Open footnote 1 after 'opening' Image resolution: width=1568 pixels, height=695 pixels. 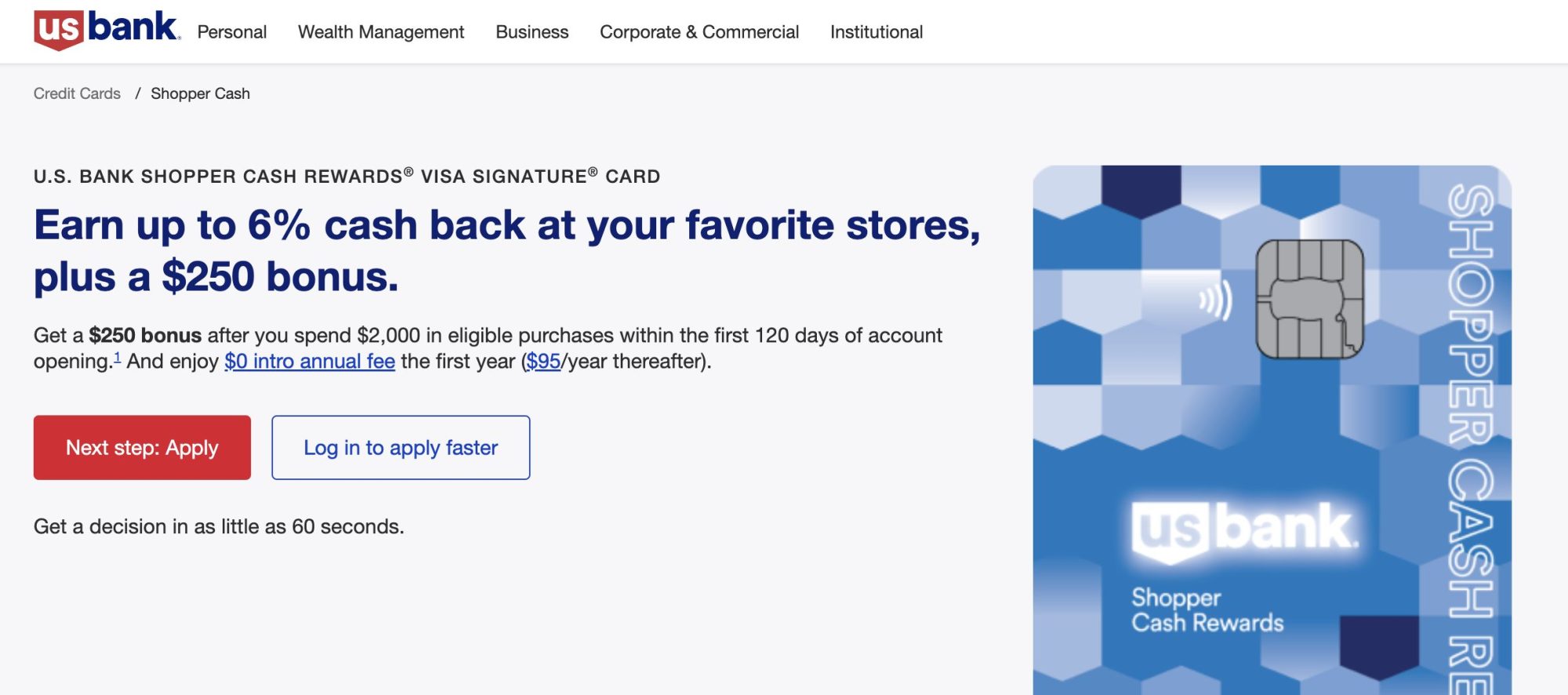pyautogui.click(x=118, y=358)
